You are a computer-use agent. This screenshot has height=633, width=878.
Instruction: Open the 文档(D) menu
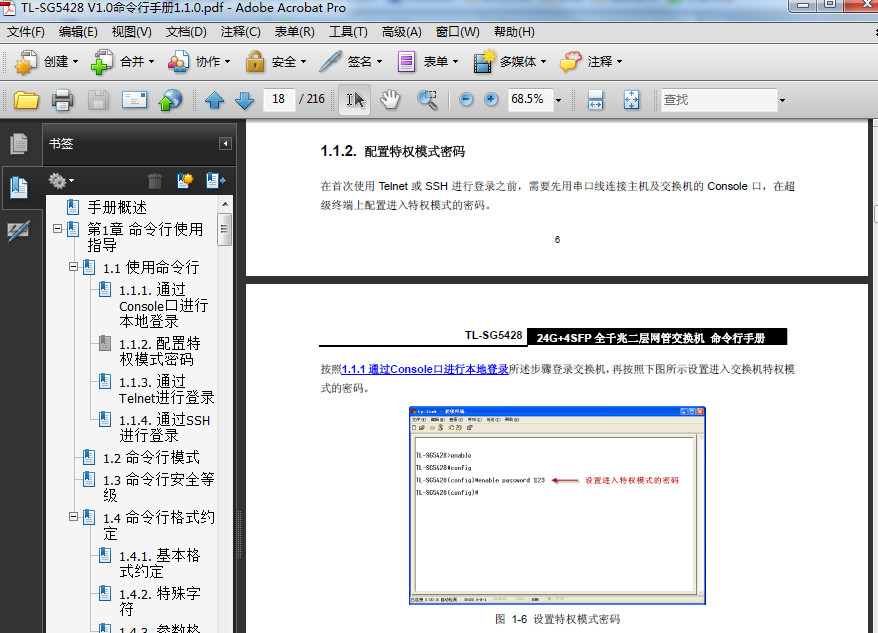(x=186, y=32)
